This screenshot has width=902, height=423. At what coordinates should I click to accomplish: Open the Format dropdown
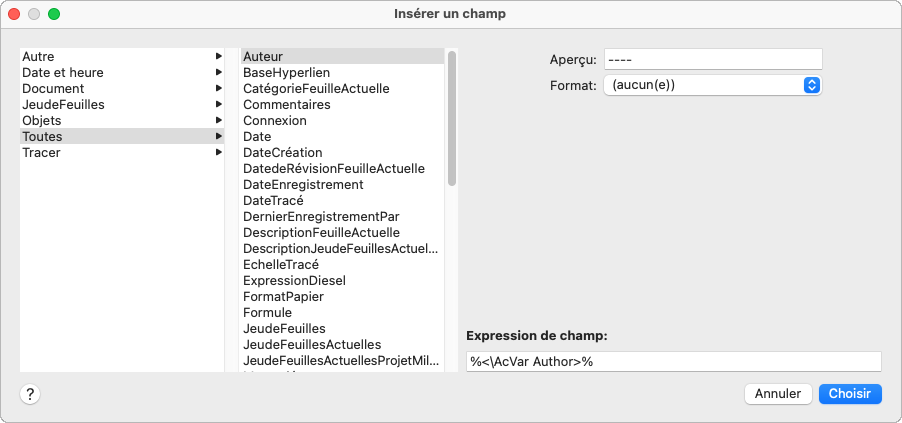pyautogui.click(x=712, y=85)
